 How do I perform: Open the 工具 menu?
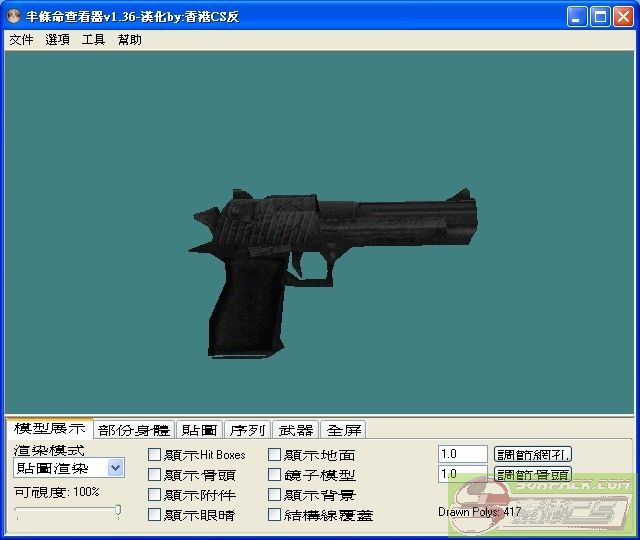93,40
